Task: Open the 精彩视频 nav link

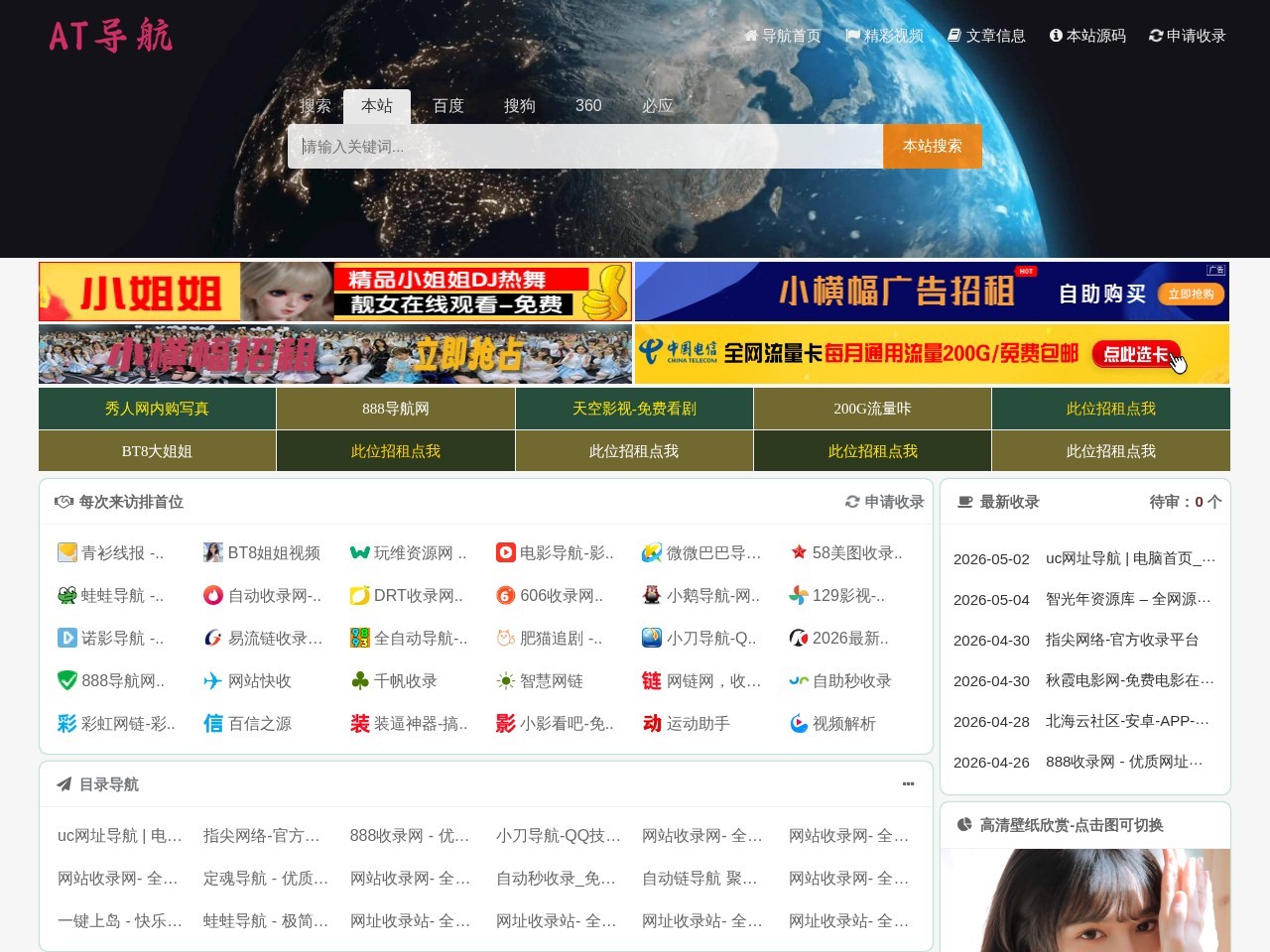Action: (884, 36)
